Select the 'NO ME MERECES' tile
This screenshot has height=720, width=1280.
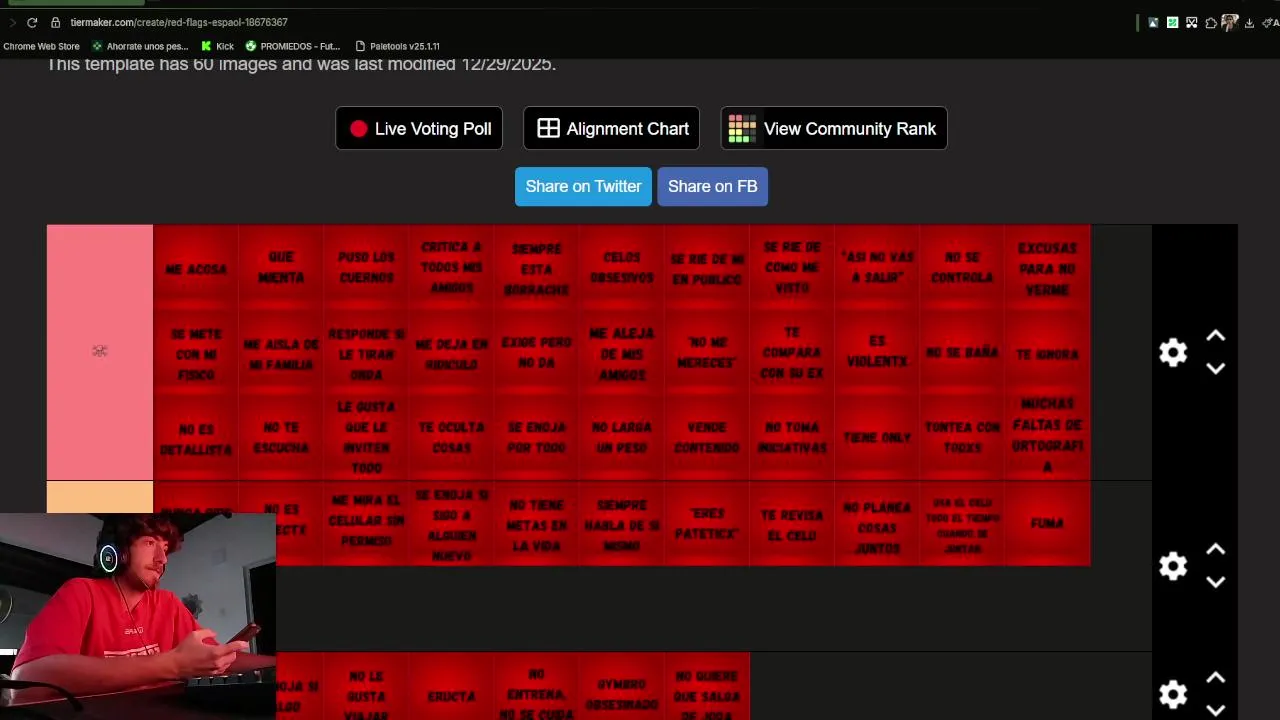(x=707, y=353)
